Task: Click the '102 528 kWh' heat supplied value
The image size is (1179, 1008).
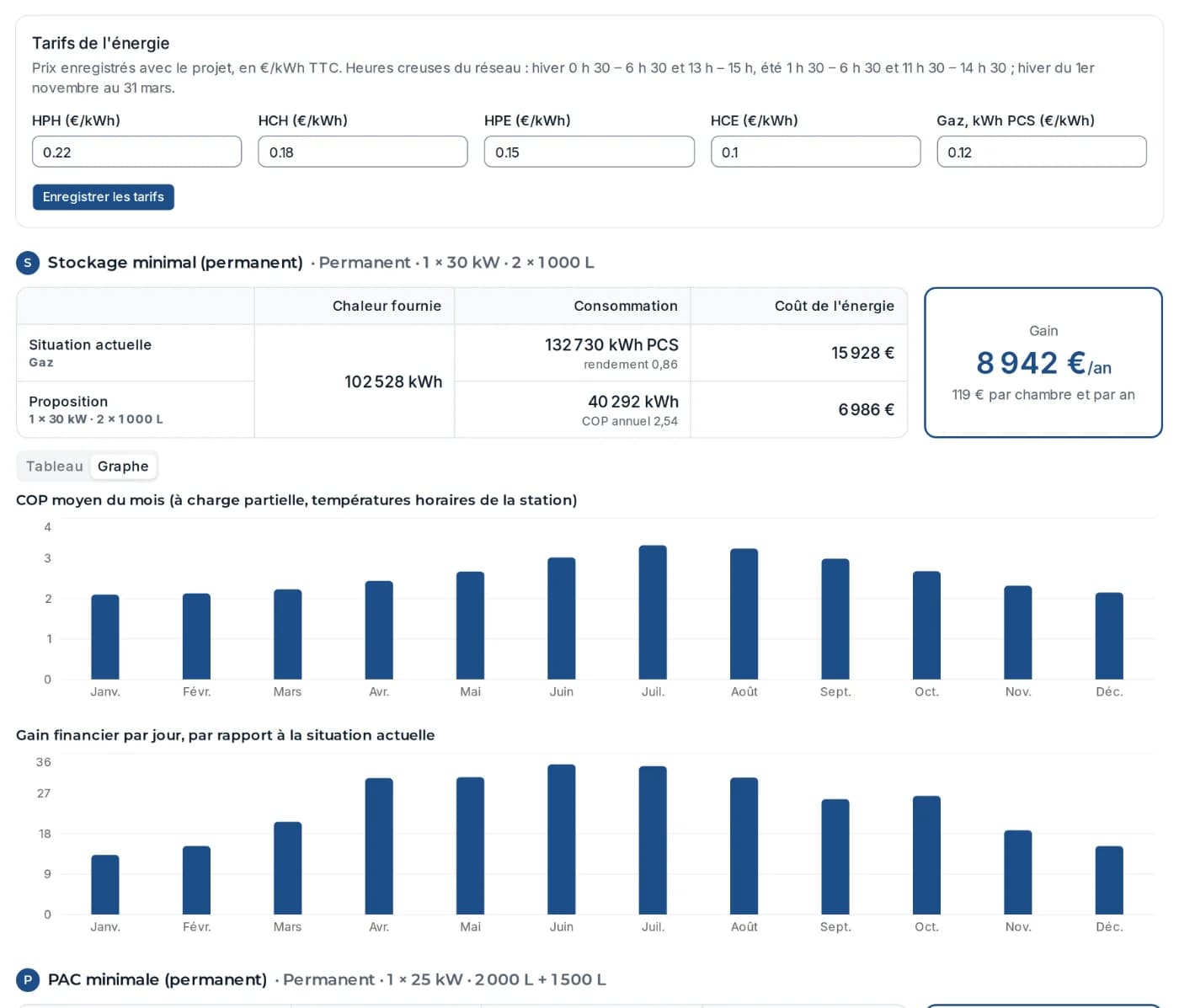Action: point(393,381)
